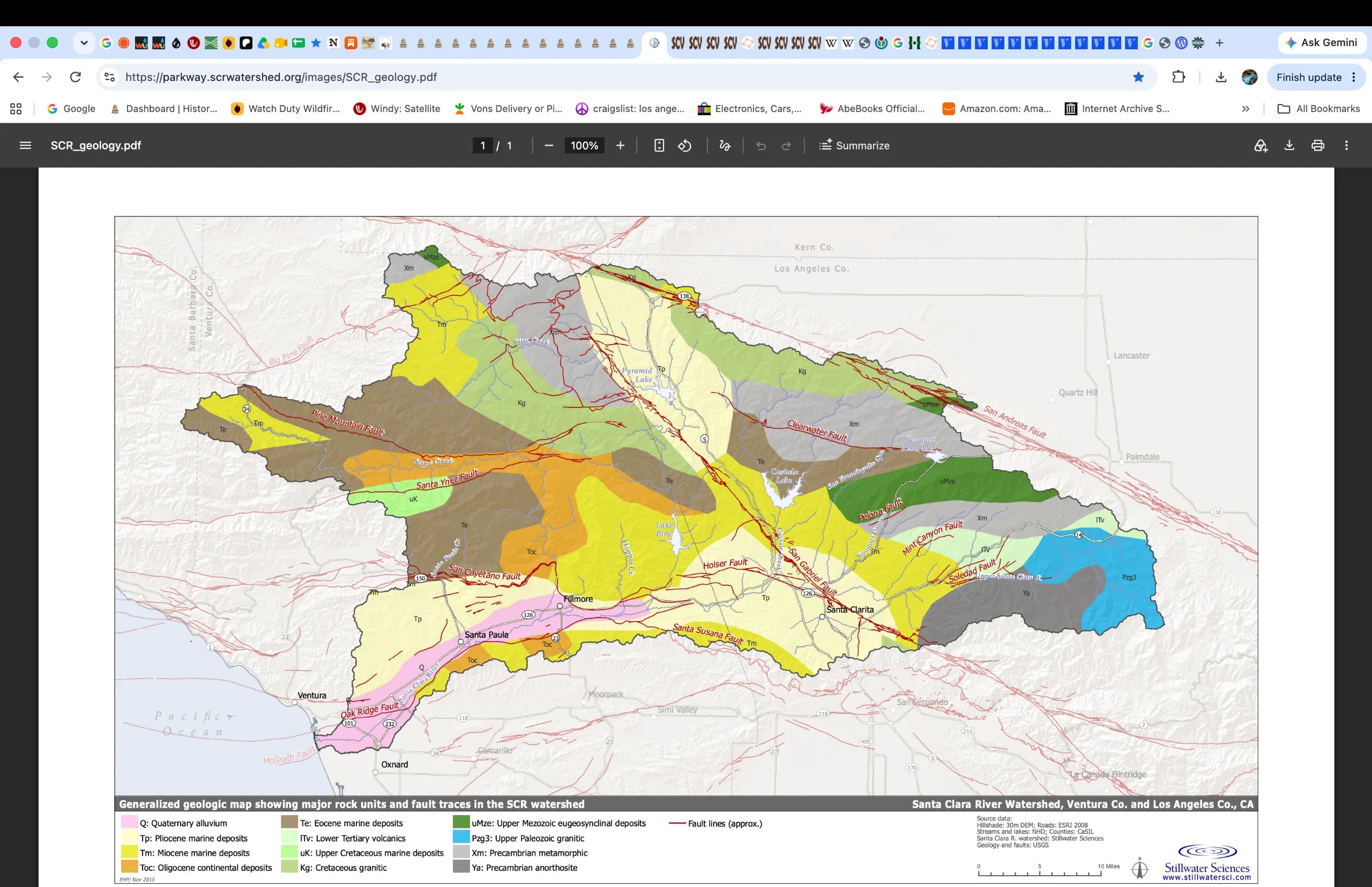This screenshot has height=887, width=1372.
Task: Open the Watch Duty Wildfire bookmark
Action: 286,108
